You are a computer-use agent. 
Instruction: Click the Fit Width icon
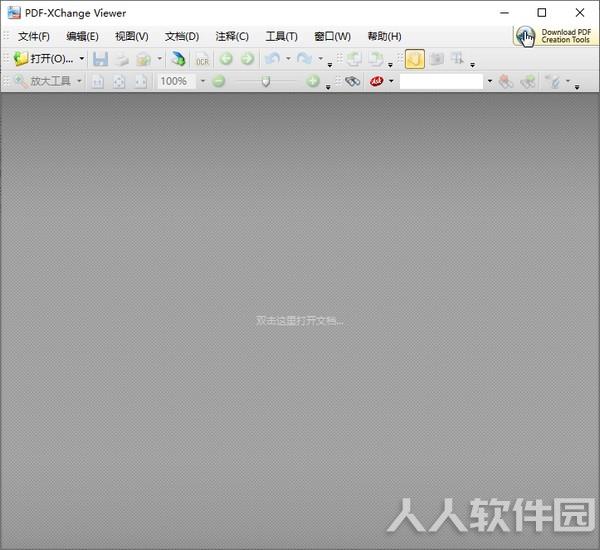(140, 82)
